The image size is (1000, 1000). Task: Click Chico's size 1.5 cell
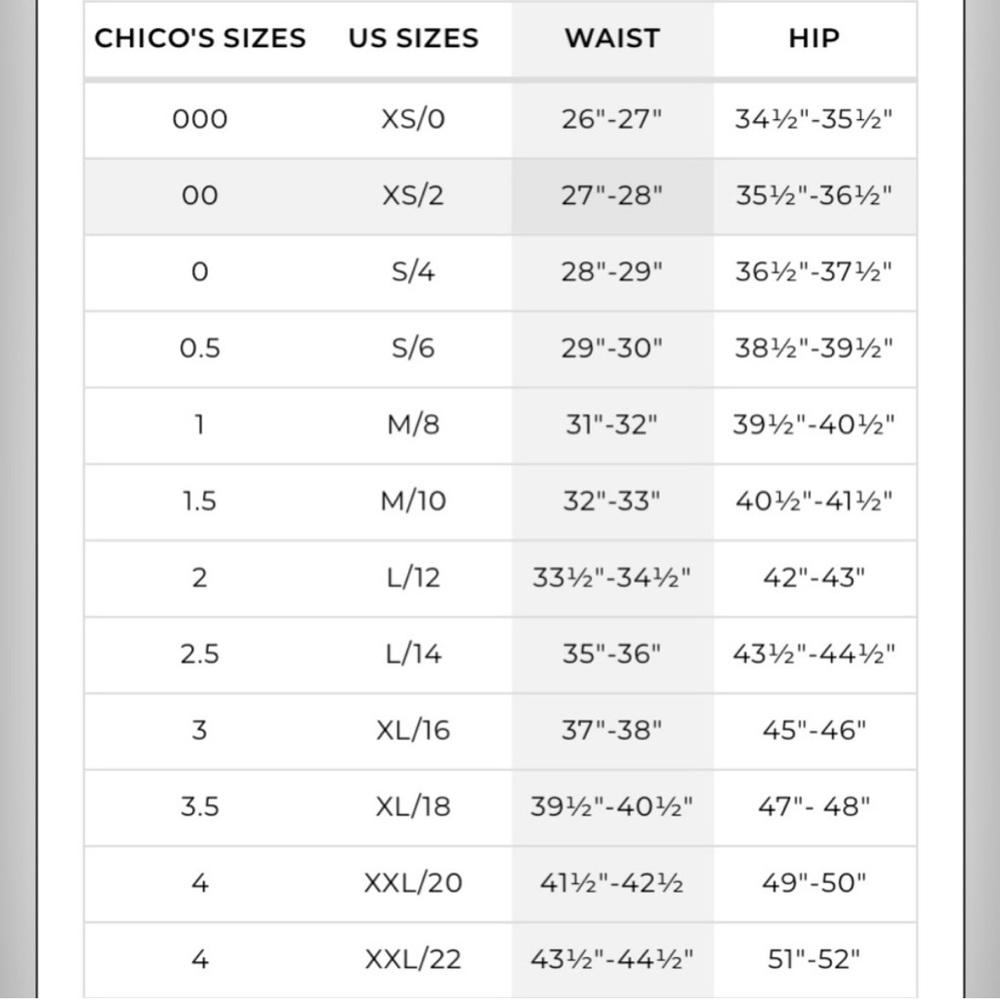pos(200,501)
